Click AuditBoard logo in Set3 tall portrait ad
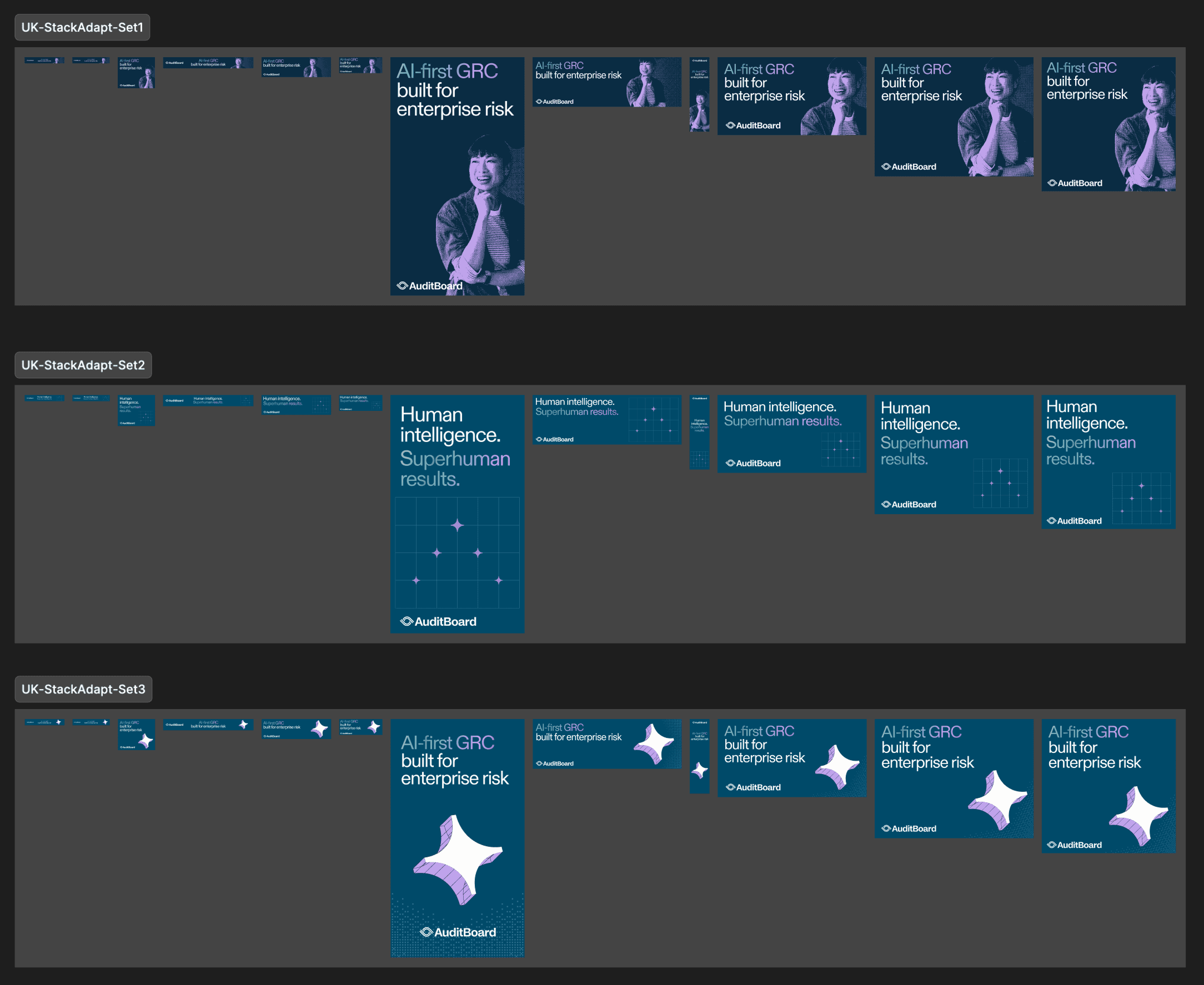 coord(457,932)
